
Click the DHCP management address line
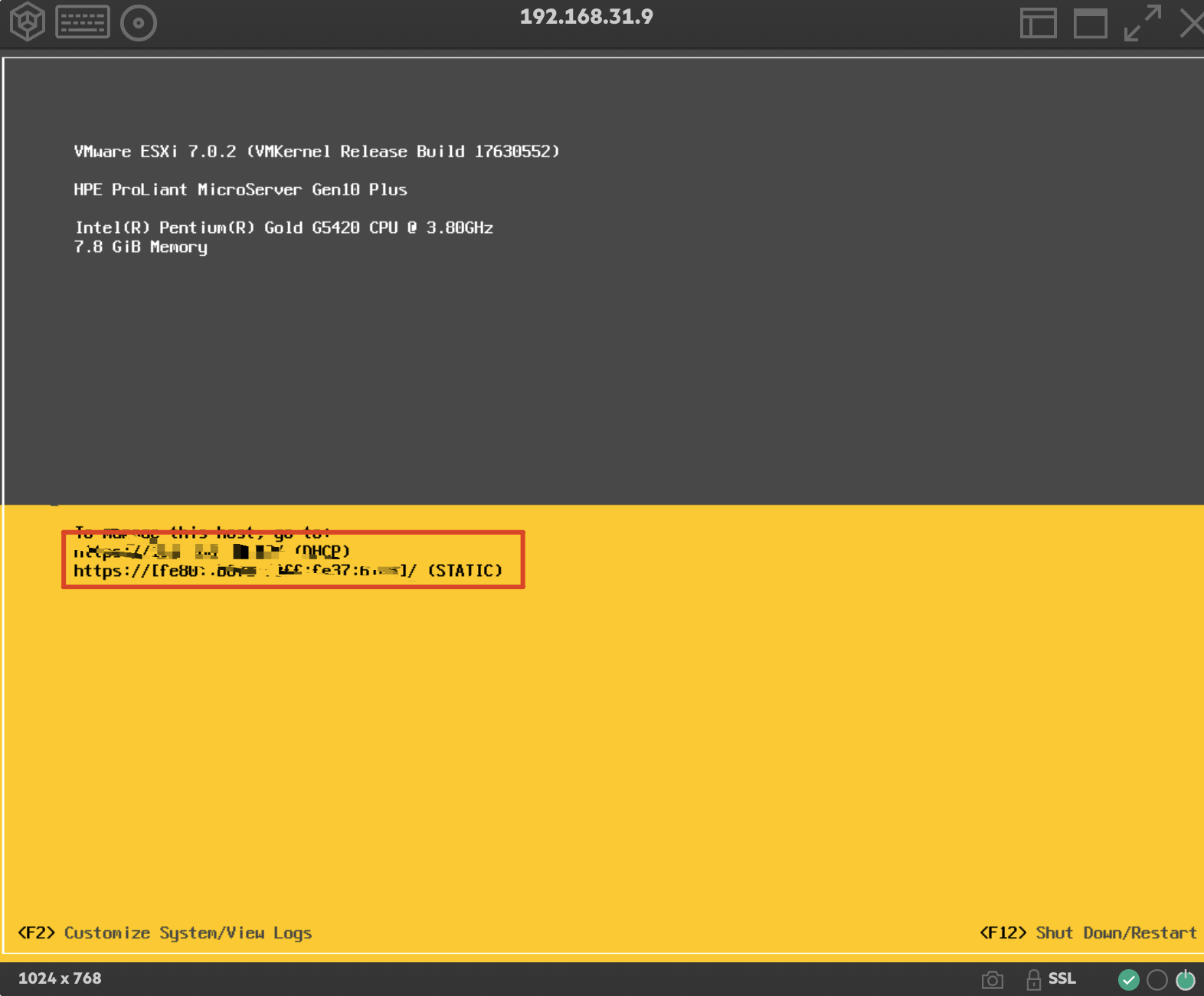(211, 551)
